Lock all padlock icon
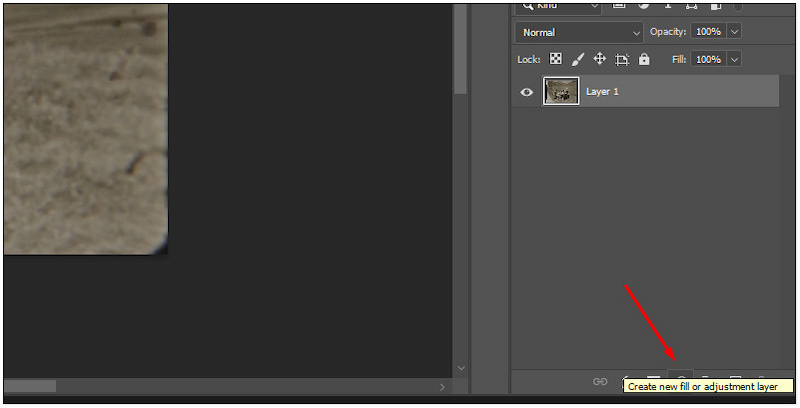 [644, 59]
